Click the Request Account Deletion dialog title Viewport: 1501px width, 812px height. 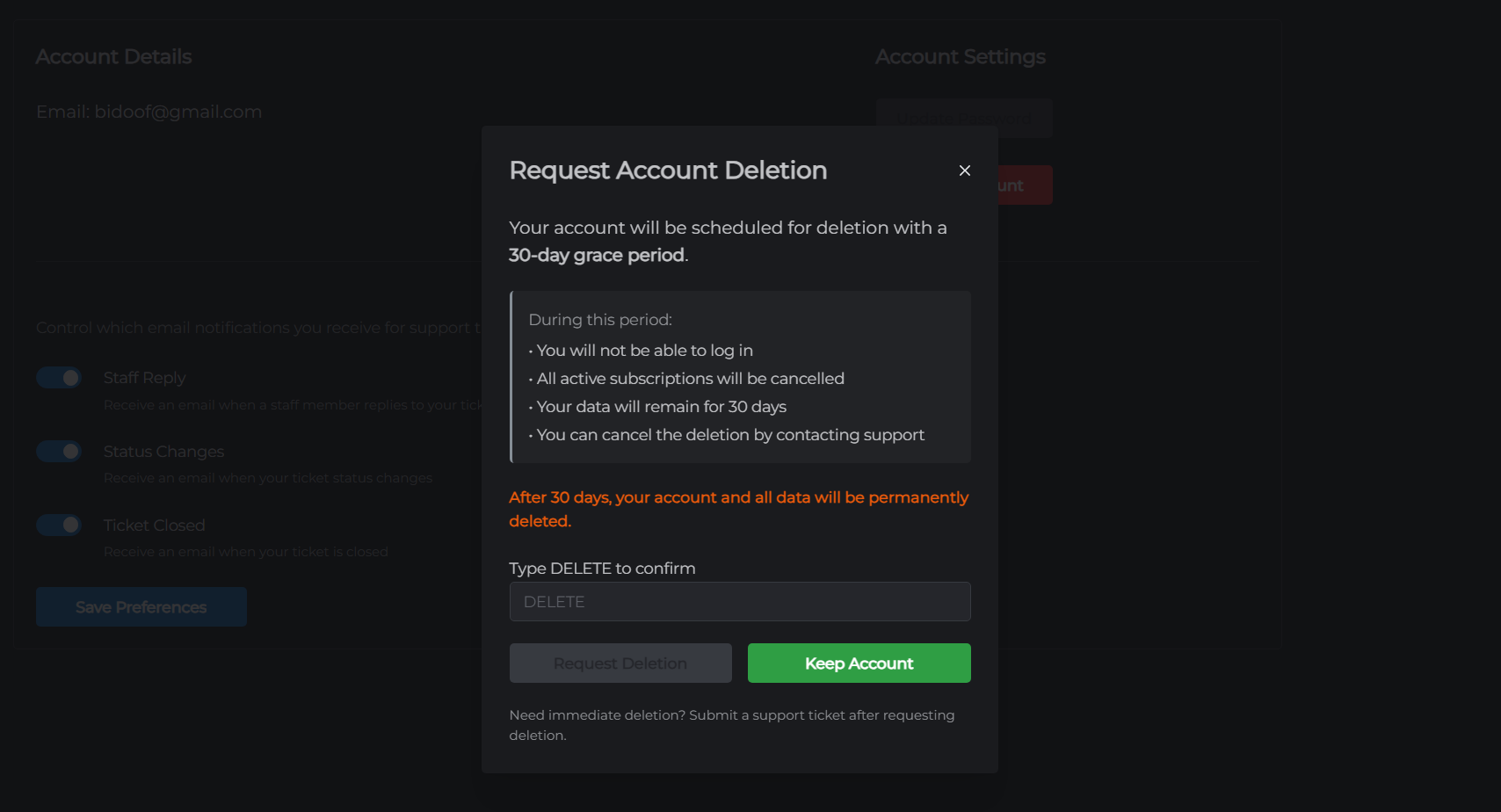(669, 170)
